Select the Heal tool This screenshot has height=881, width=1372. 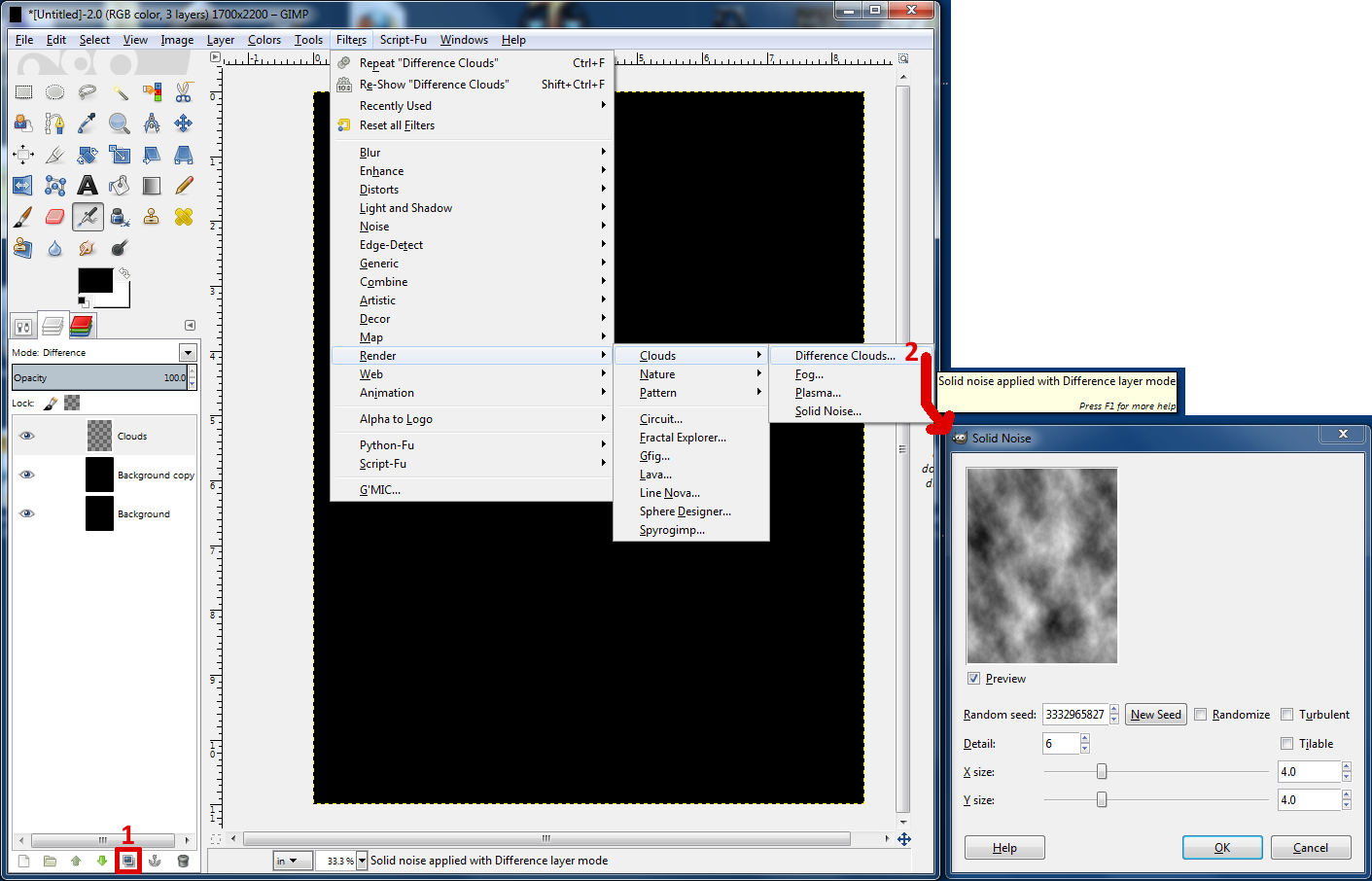(x=184, y=217)
